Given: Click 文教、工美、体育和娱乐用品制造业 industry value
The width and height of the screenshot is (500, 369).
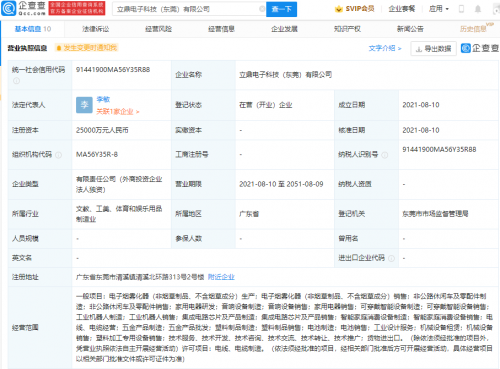Looking at the screenshot, I should click(119, 214).
